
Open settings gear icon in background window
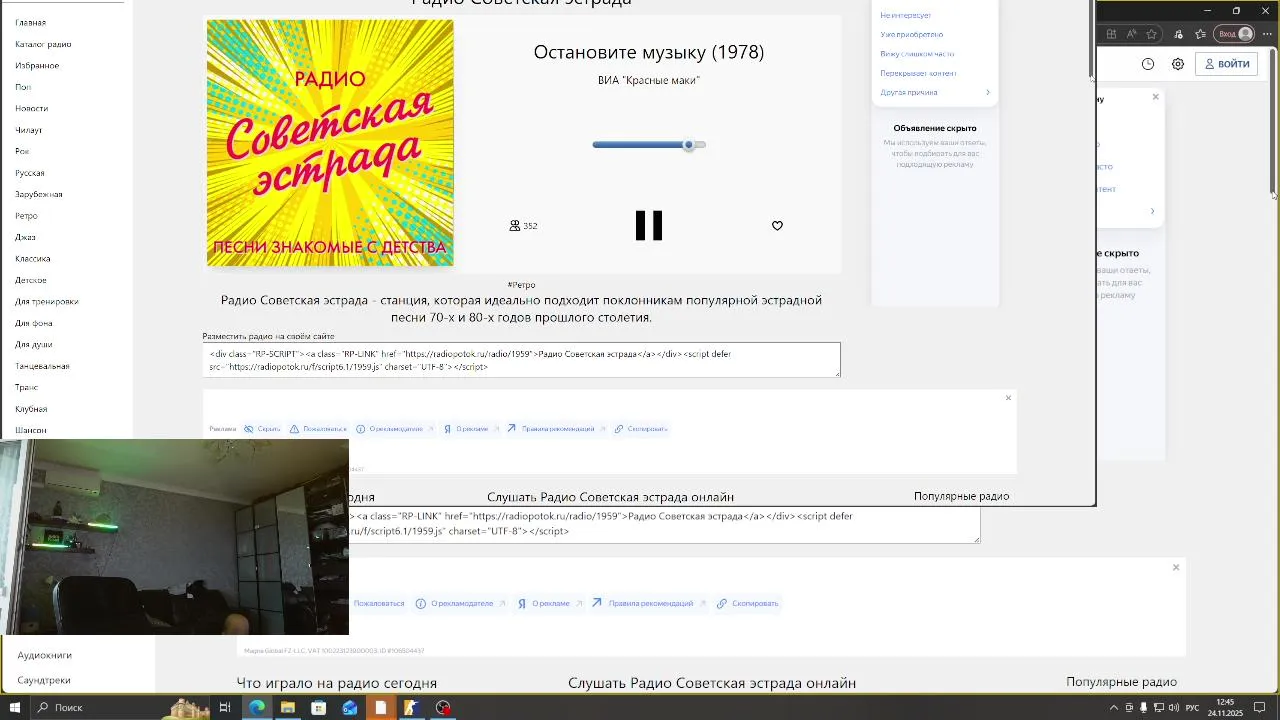point(1178,64)
